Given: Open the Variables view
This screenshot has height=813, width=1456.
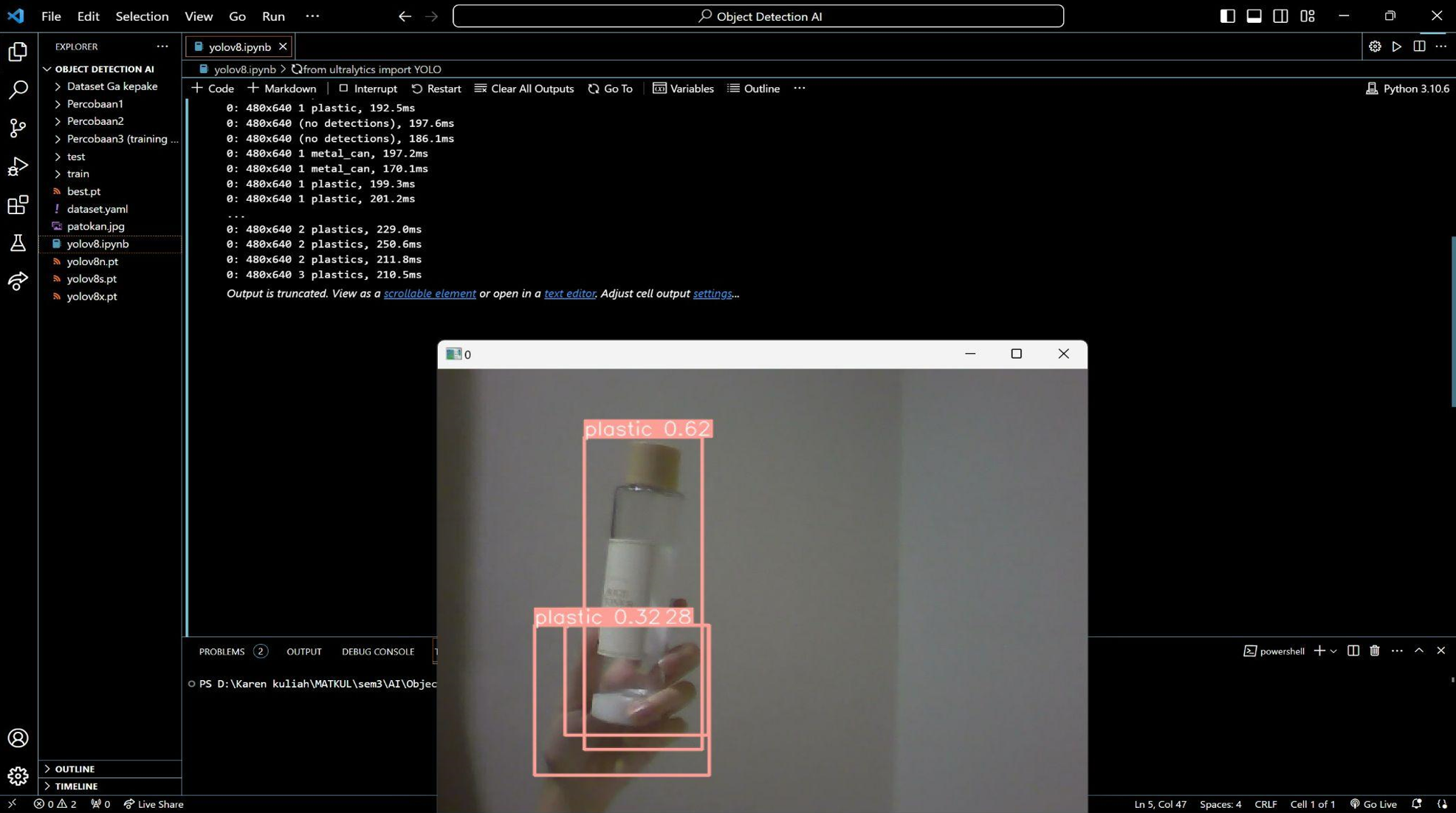Looking at the screenshot, I should pyautogui.click(x=683, y=88).
